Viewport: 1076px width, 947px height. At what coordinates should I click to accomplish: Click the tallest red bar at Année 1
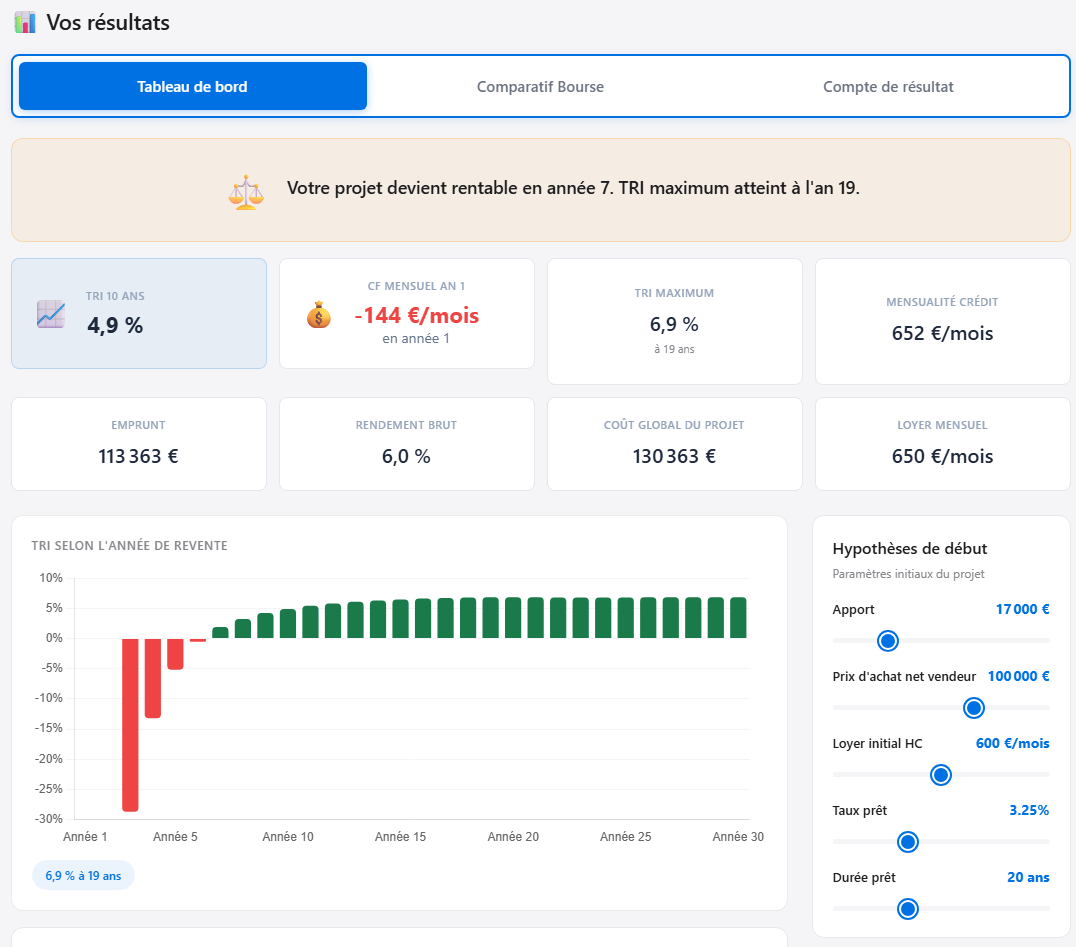coord(130,723)
